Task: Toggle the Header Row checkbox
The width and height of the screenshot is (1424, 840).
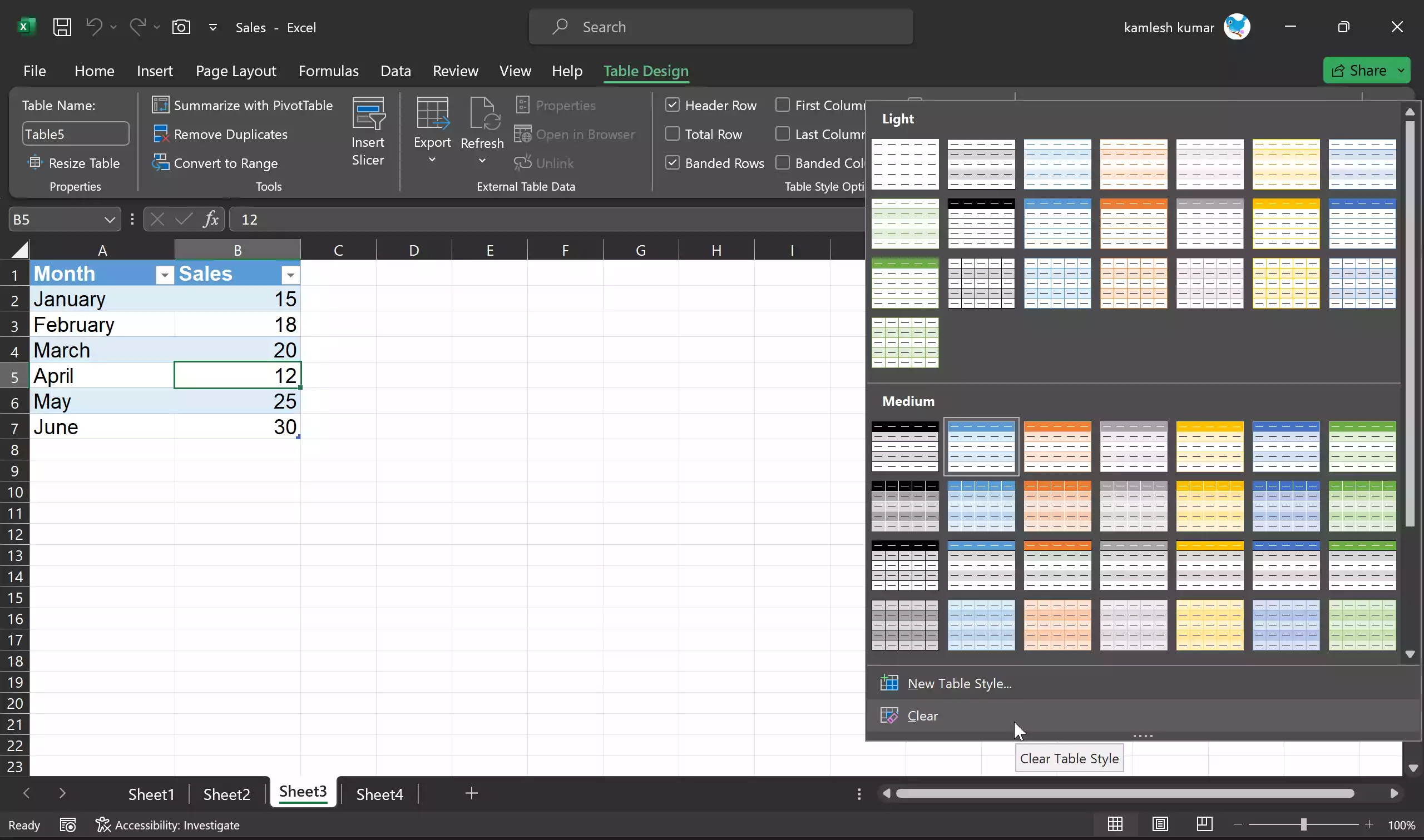Action: [673, 105]
